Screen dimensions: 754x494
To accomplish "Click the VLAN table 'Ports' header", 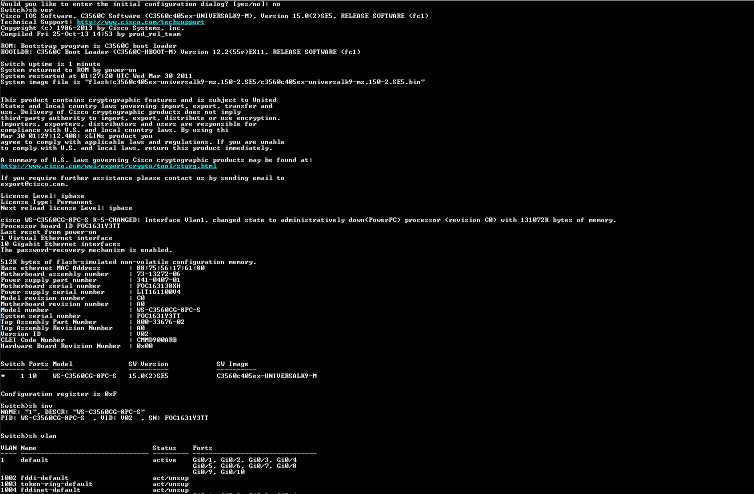I will 202,448.
